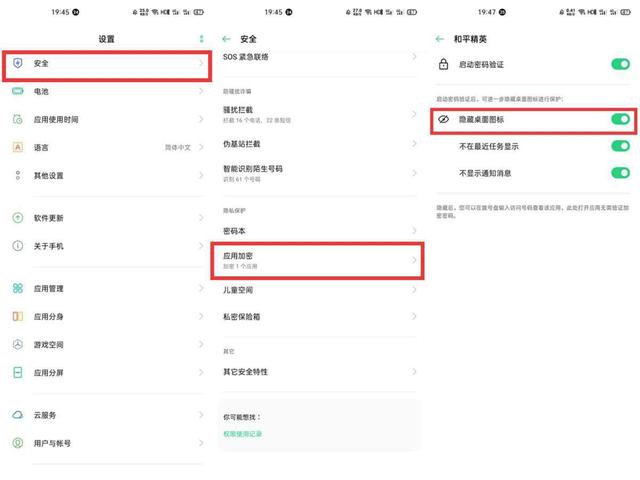Toggle 不在最近任务显示 switch
The image size is (640, 480).
(620, 146)
